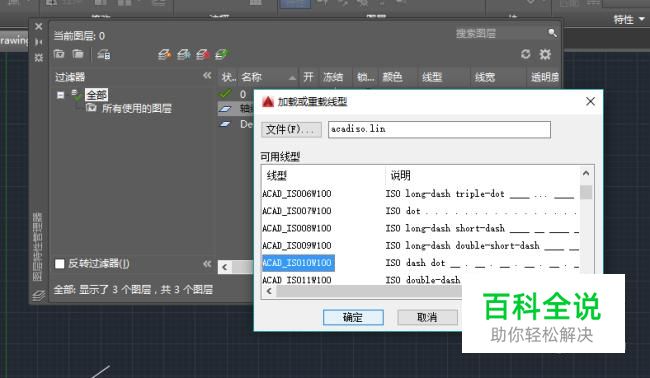The width and height of the screenshot is (650, 378).
Task: Click status icon of the De layer row
Action: pyautogui.click(x=226, y=124)
